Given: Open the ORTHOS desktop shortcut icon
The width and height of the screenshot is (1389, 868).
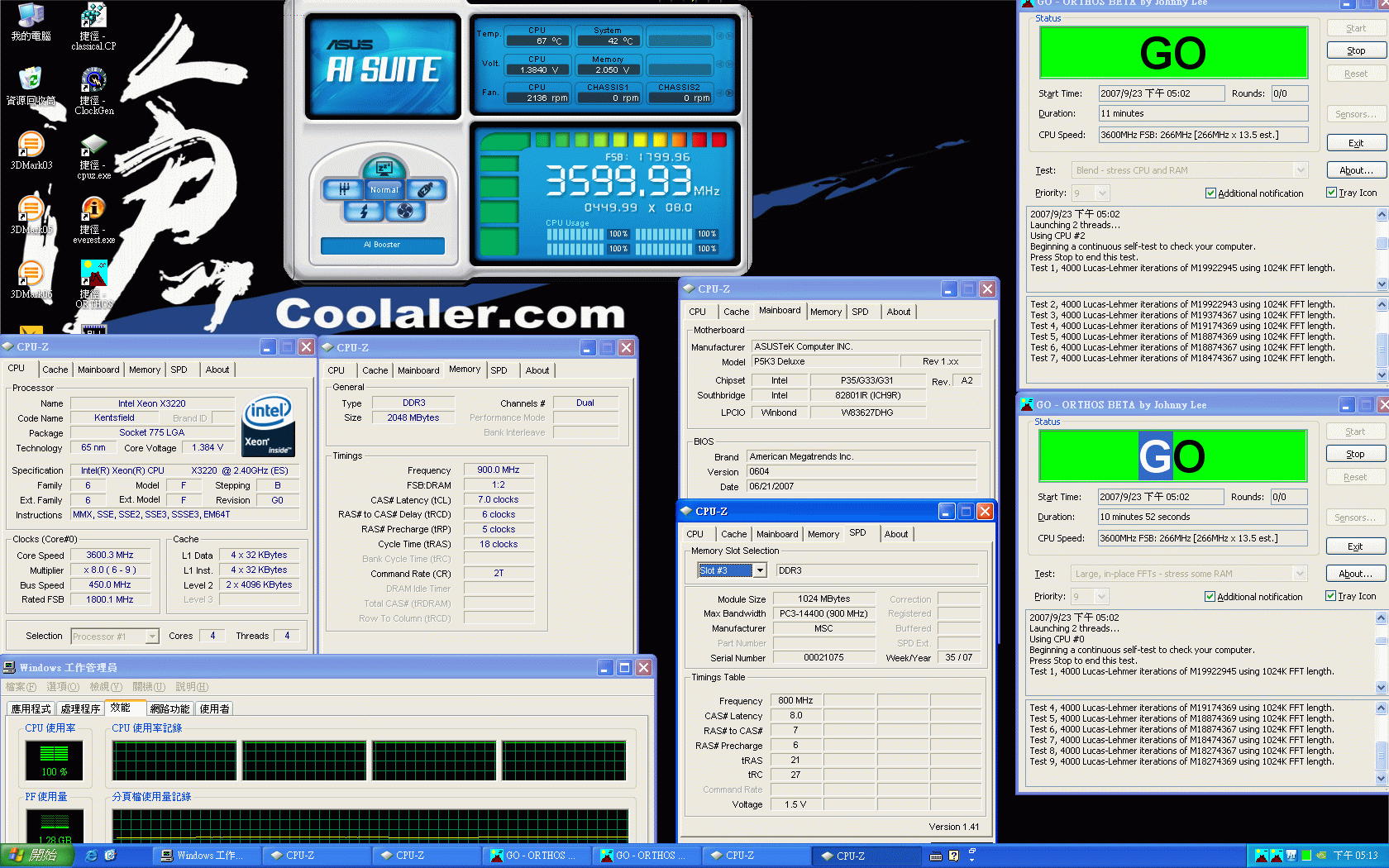Looking at the screenshot, I should point(93,285).
